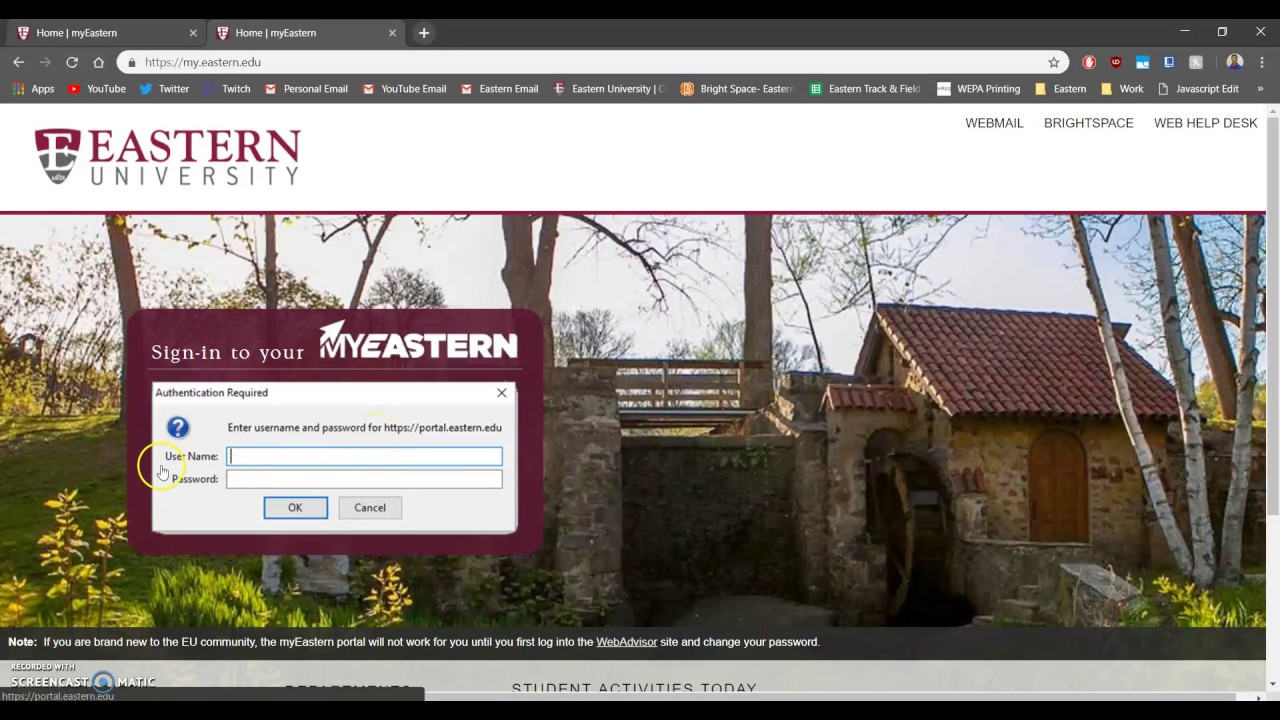1280x720 pixels.
Task: Open the Chrome three-dot menu
Action: [x=1261, y=62]
